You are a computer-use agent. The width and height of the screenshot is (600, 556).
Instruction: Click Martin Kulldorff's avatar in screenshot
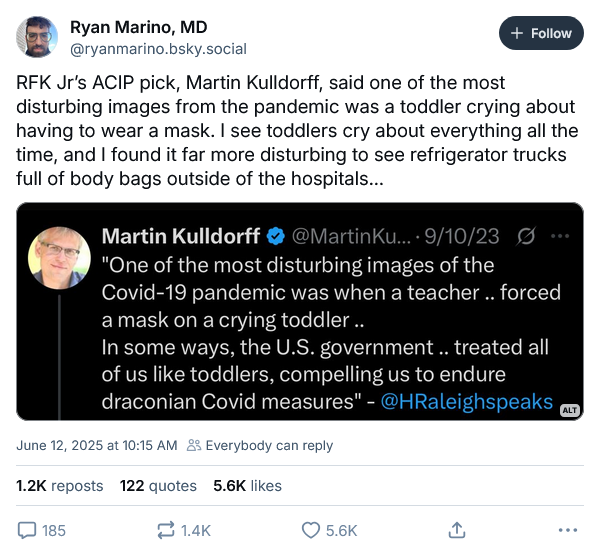tap(60, 259)
